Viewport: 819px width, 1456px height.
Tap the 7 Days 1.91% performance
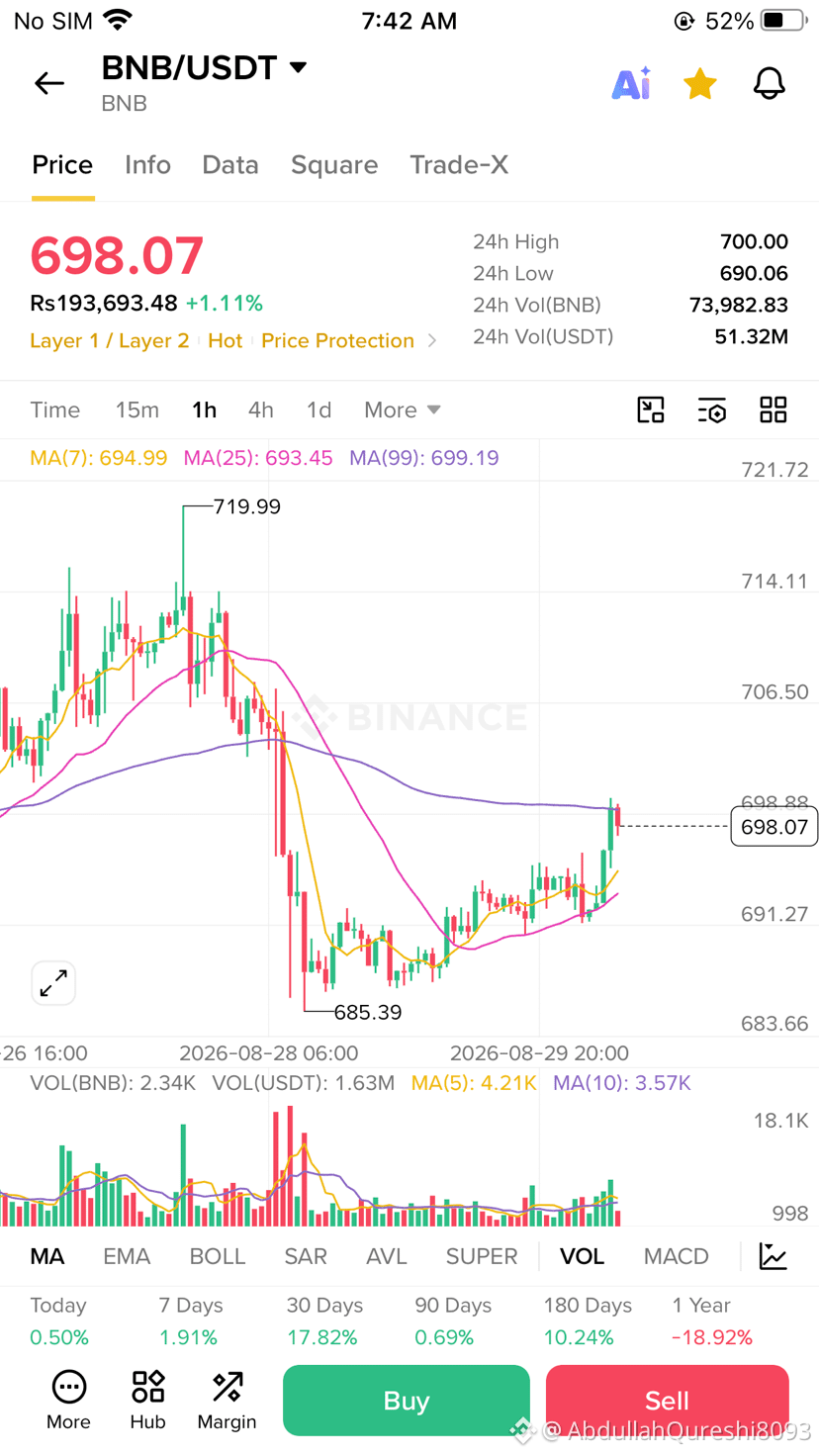pos(189,1321)
